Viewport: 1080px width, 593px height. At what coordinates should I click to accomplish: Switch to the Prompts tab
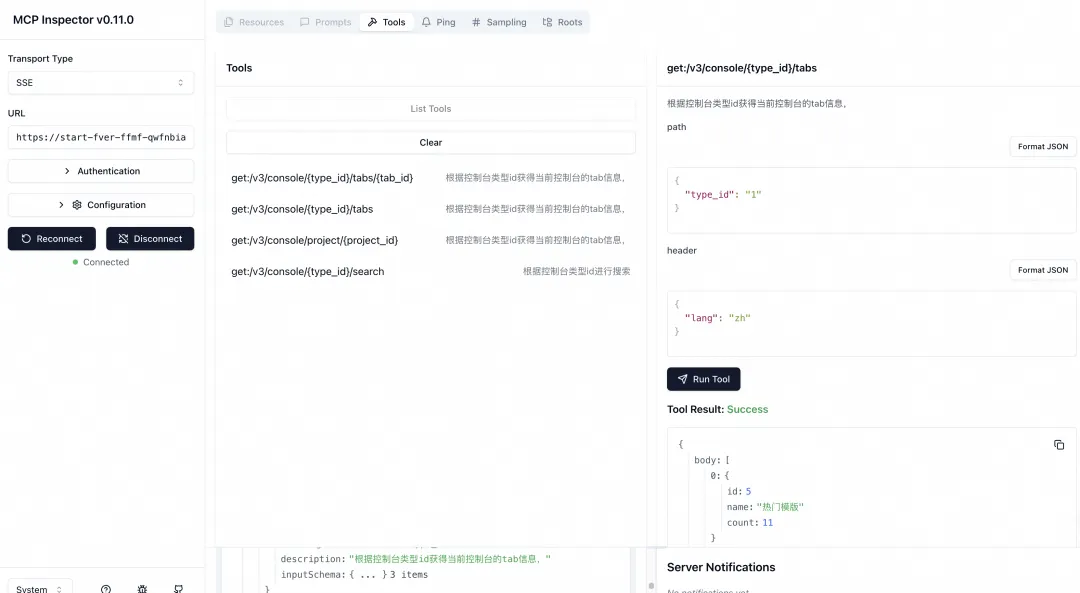(326, 22)
